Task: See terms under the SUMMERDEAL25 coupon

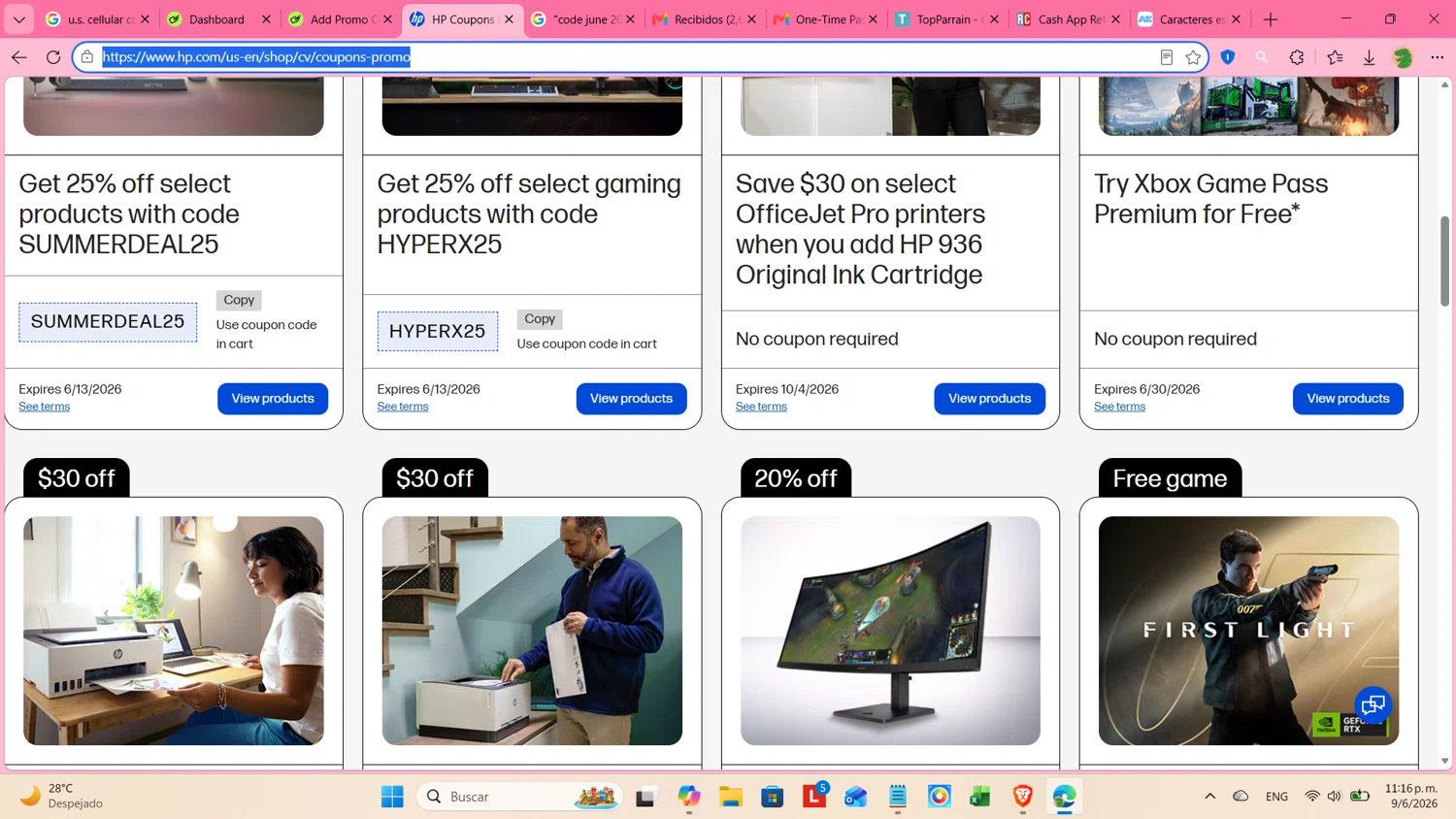Action: pyautogui.click(x=45, y=407)
